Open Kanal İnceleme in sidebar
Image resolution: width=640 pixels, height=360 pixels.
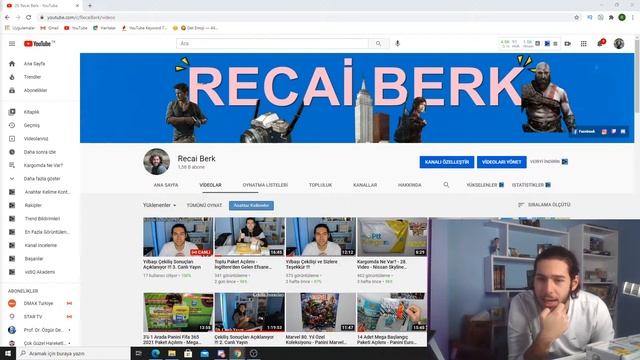point(40,245)
